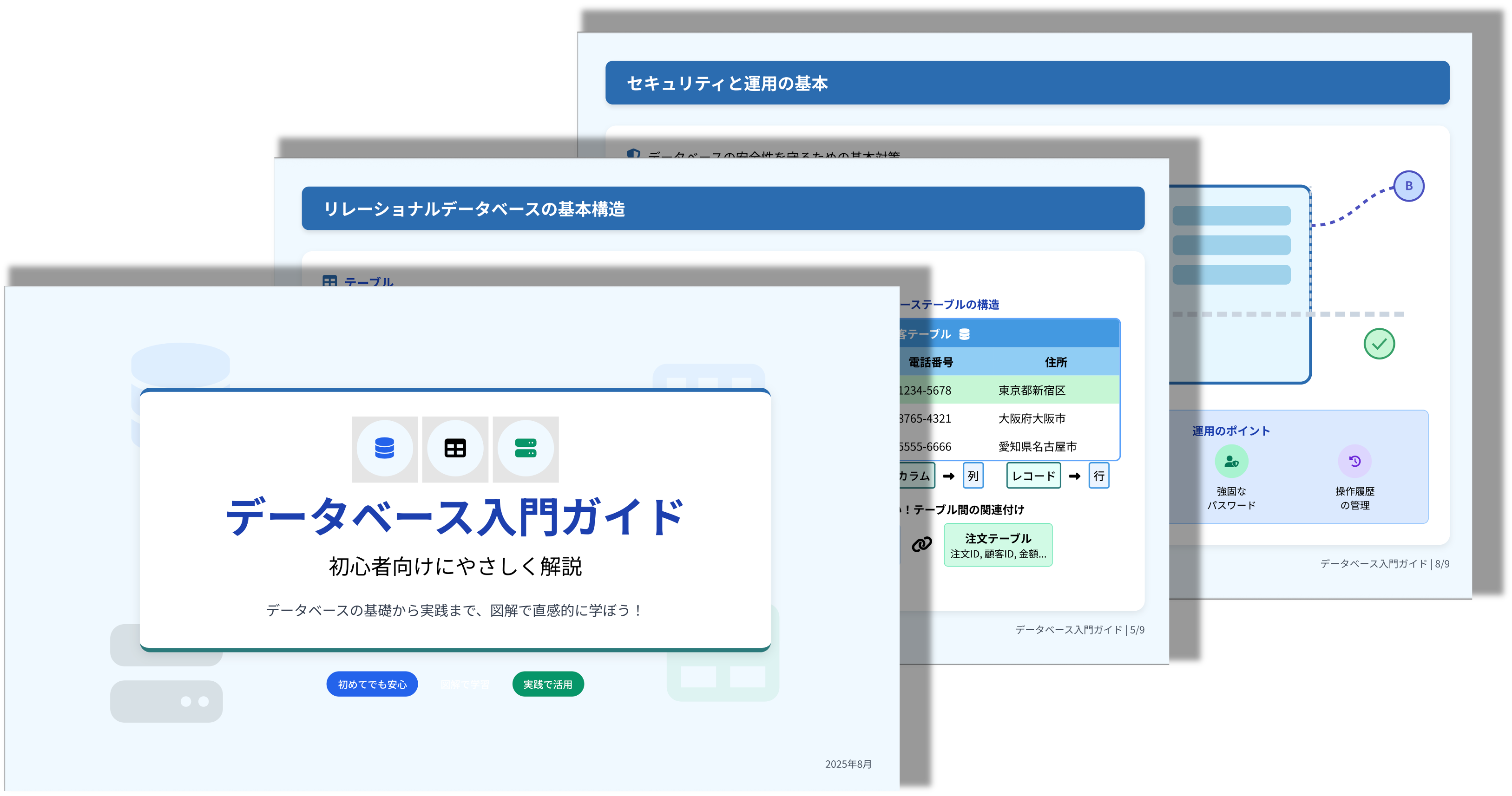Select the 東京都新宿区 highlighted table row
Image resolution: width=1512 pixels, height=796 pixels.
click(x=1032, y=390)
